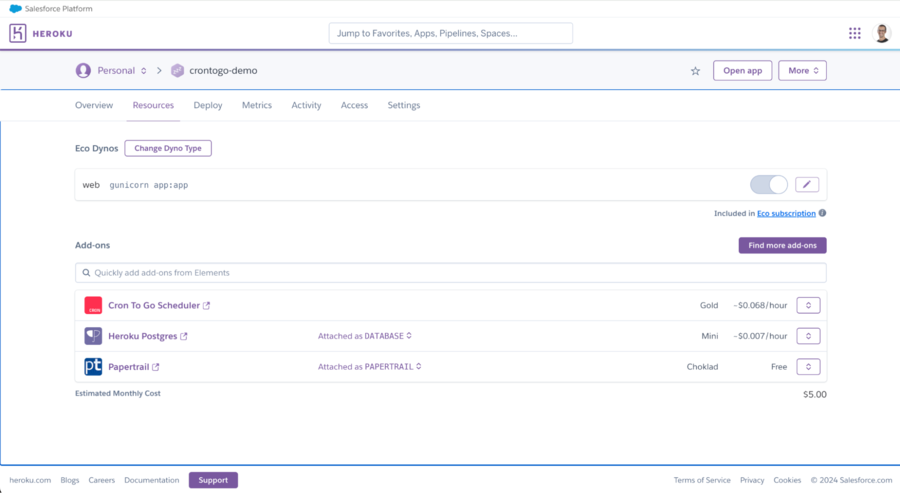Click Change Dyno Type button
Viewport: 900px width, 493px height.
pyautogui.click(x=168, y=148)
